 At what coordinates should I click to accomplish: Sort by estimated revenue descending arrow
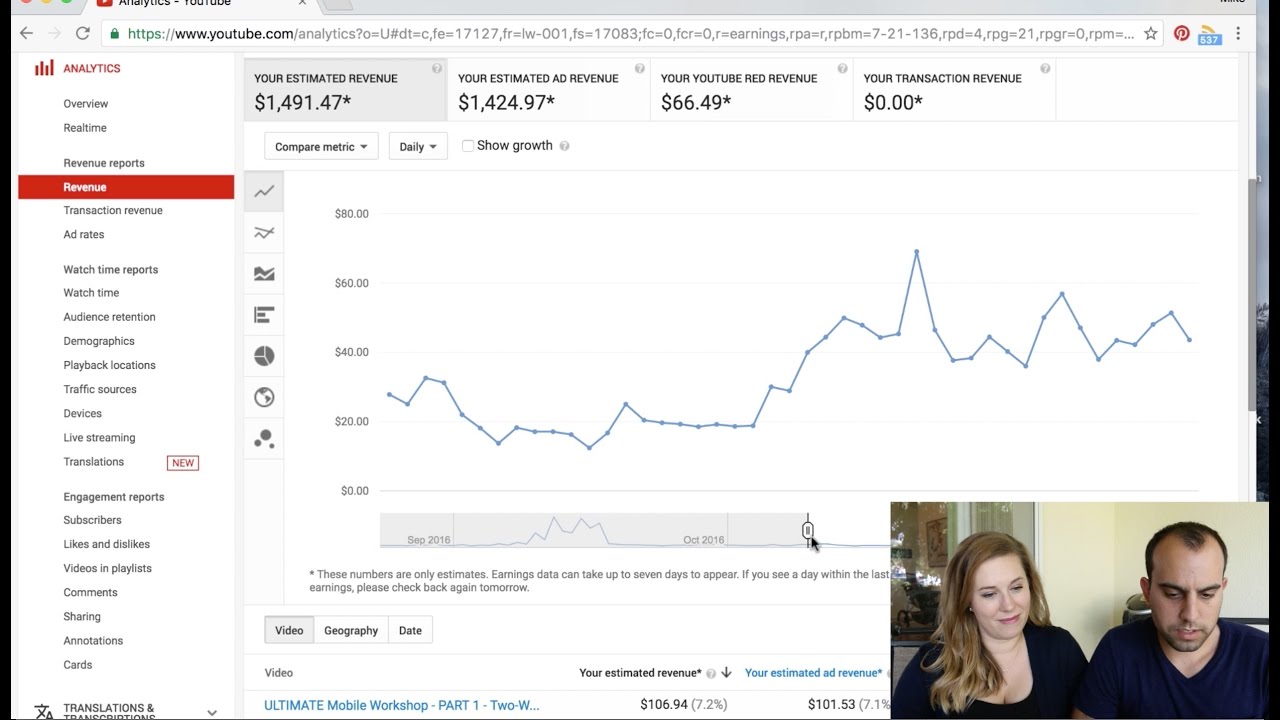click(727, 673)
